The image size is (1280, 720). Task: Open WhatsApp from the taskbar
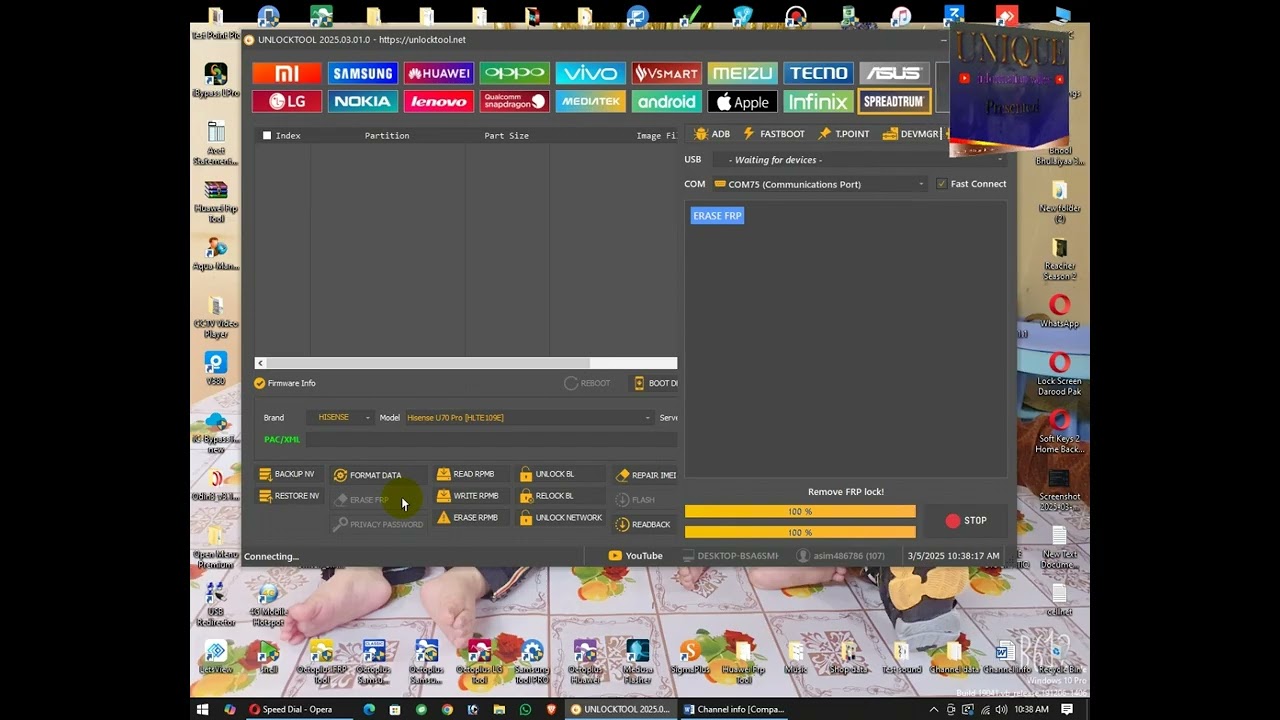click(x=525, y=710)
